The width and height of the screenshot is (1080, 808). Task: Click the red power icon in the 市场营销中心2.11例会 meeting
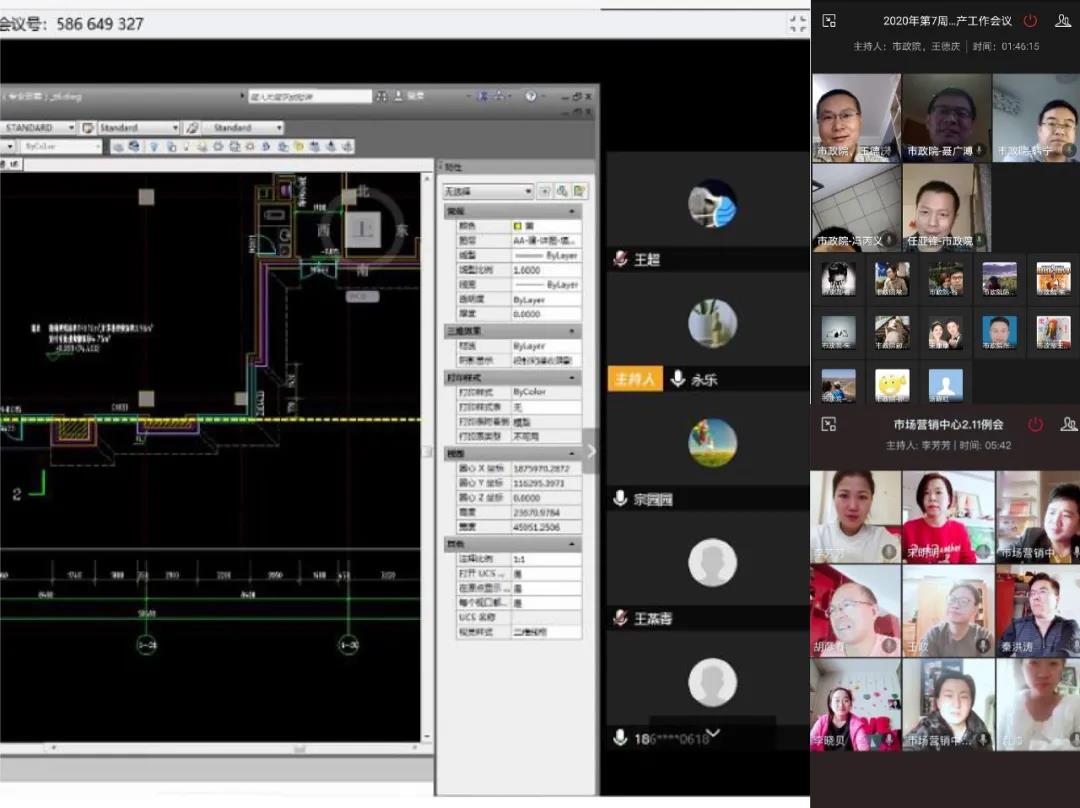tap(1035, 424)
